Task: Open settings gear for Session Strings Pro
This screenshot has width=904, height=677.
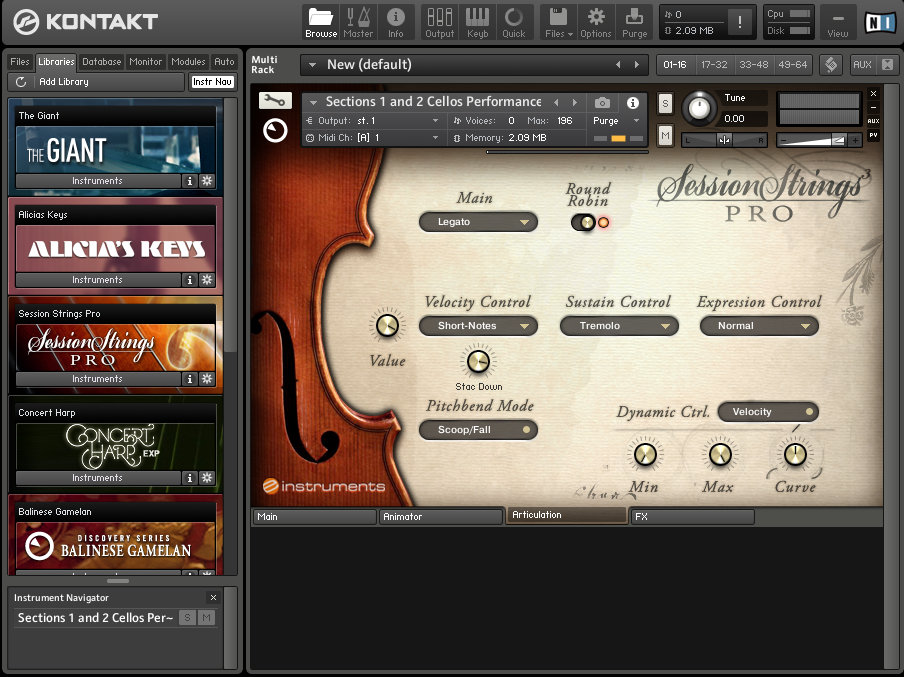Action: (207, 379)
